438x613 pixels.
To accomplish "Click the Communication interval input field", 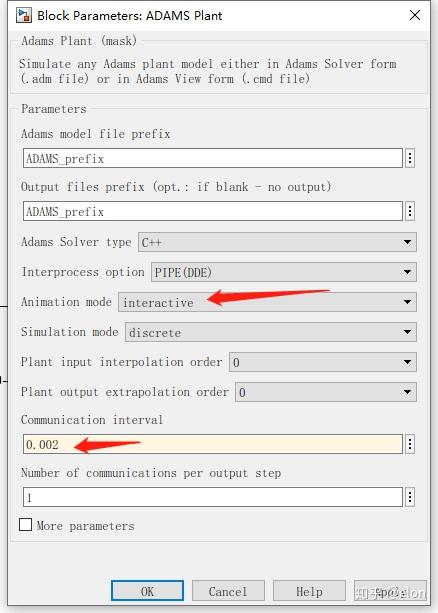I will click(x=213, y=444).
